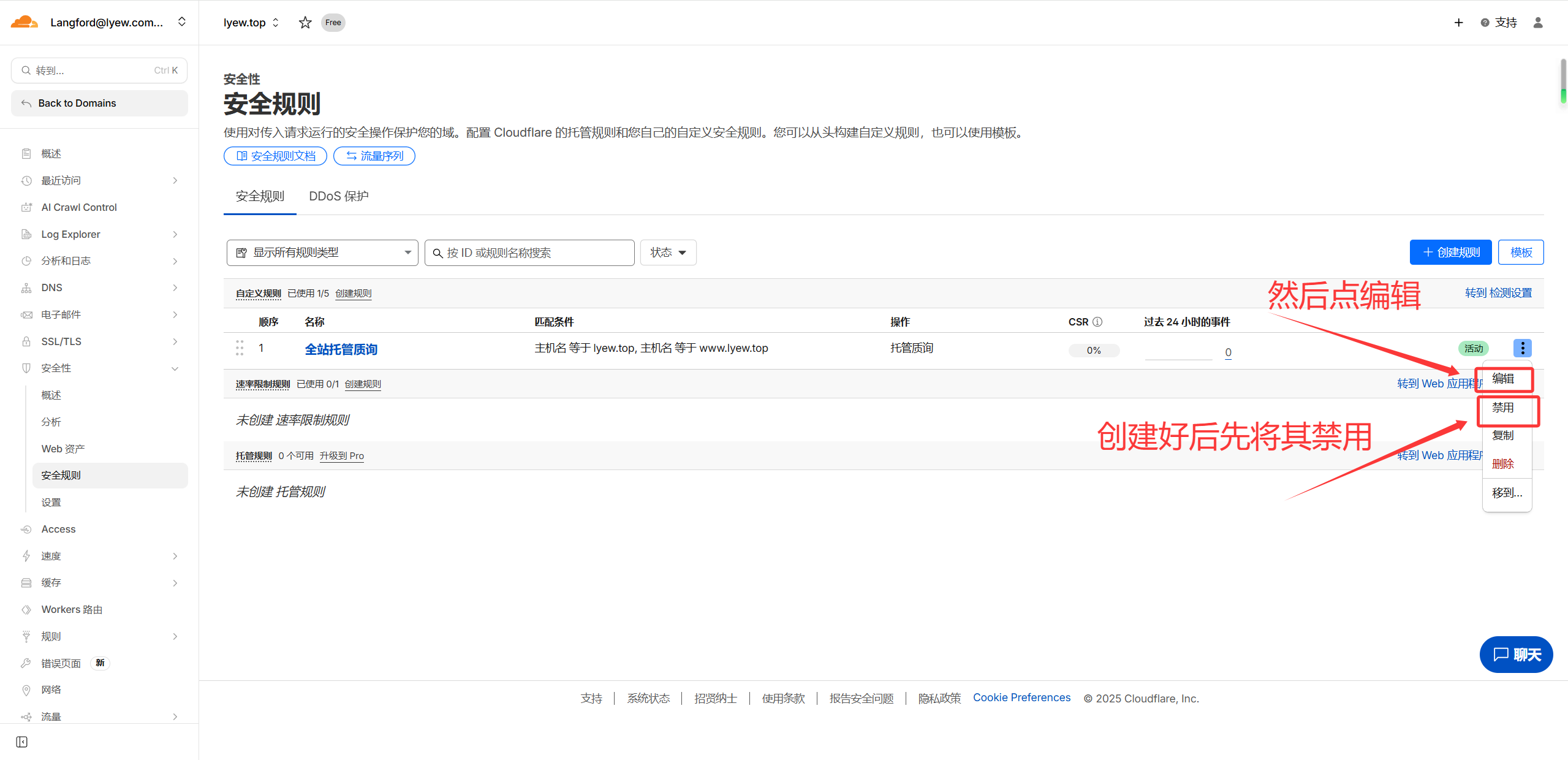Click the 活动 status badge

[x=1473, y=349]
